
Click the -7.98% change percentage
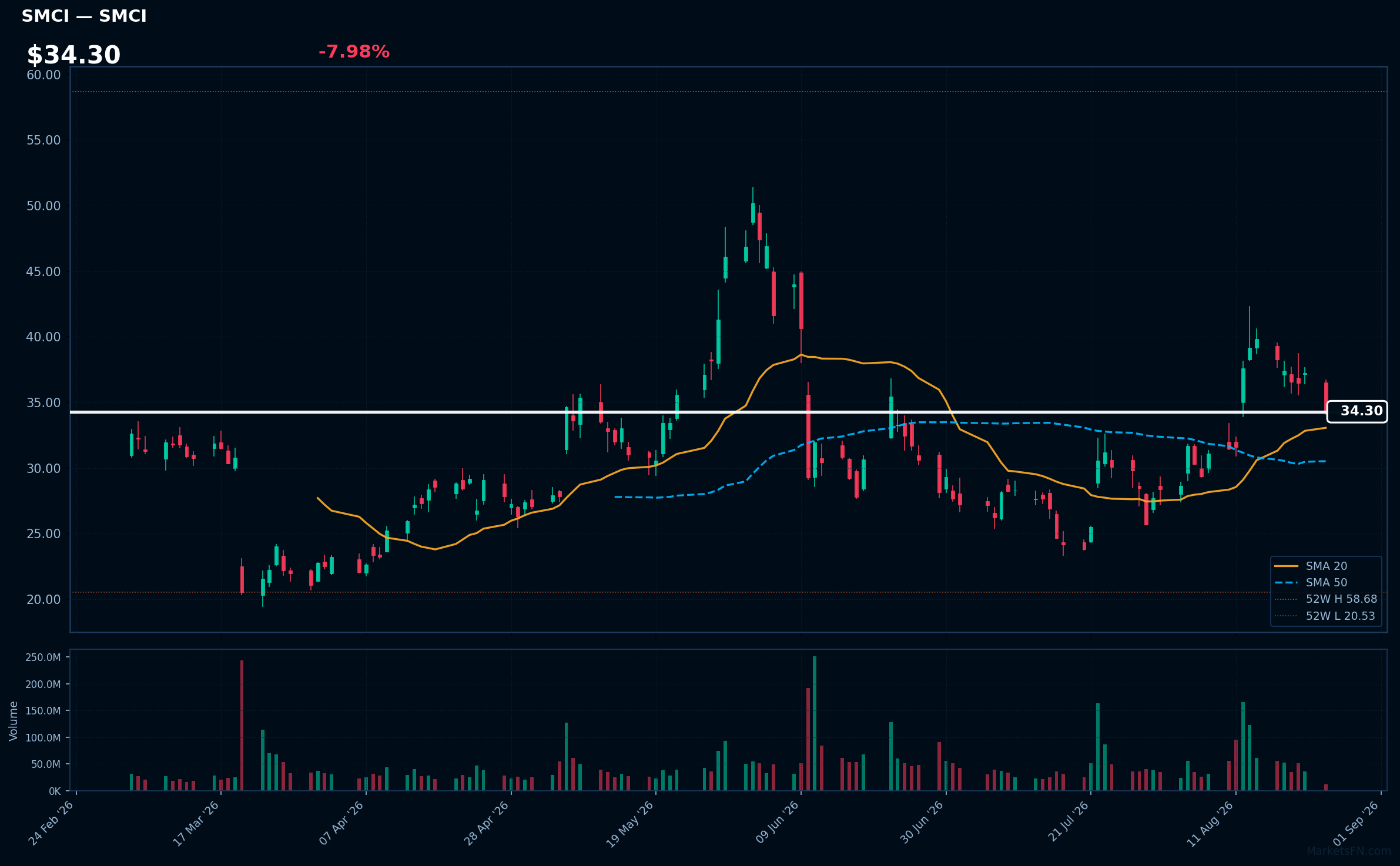[354, 52]
